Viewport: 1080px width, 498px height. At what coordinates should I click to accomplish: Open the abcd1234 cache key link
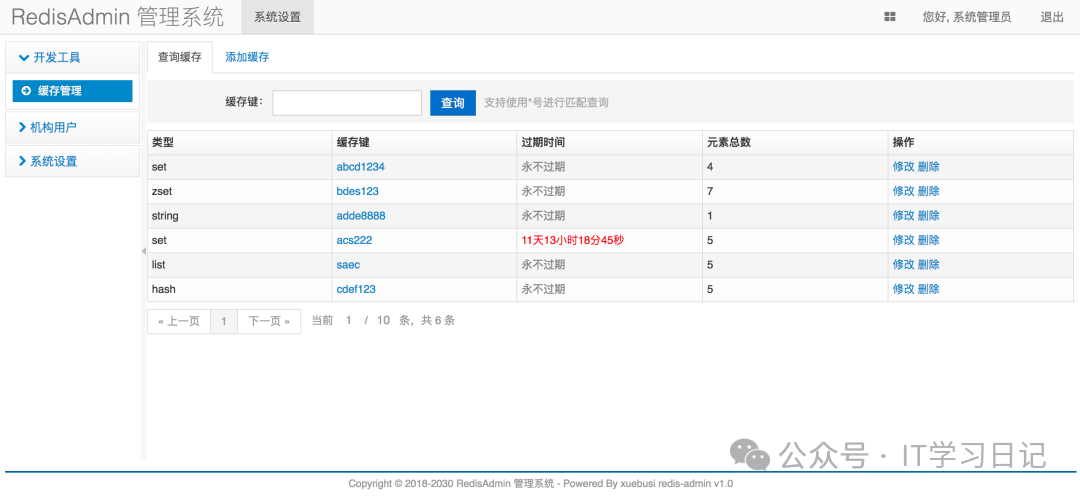(x=360, y=167)
